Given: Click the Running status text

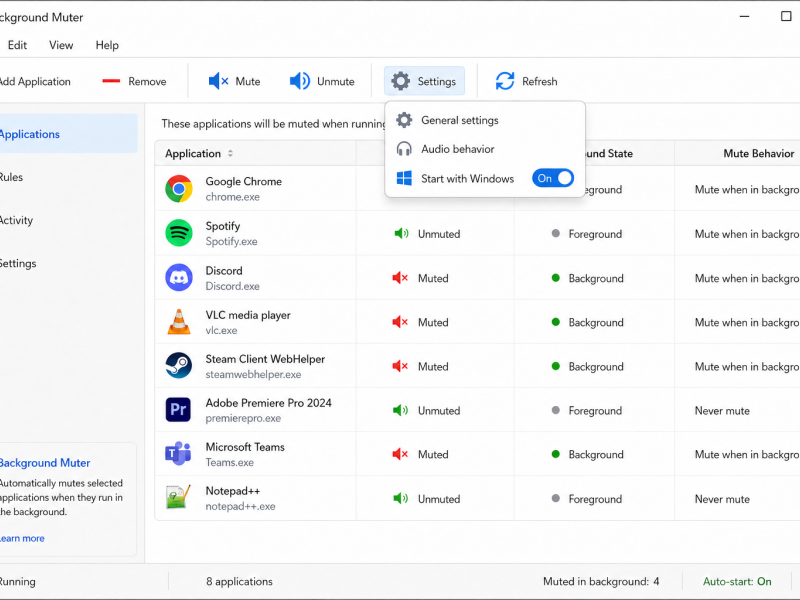Looking at the screenshot, I should tap(17, 581).
